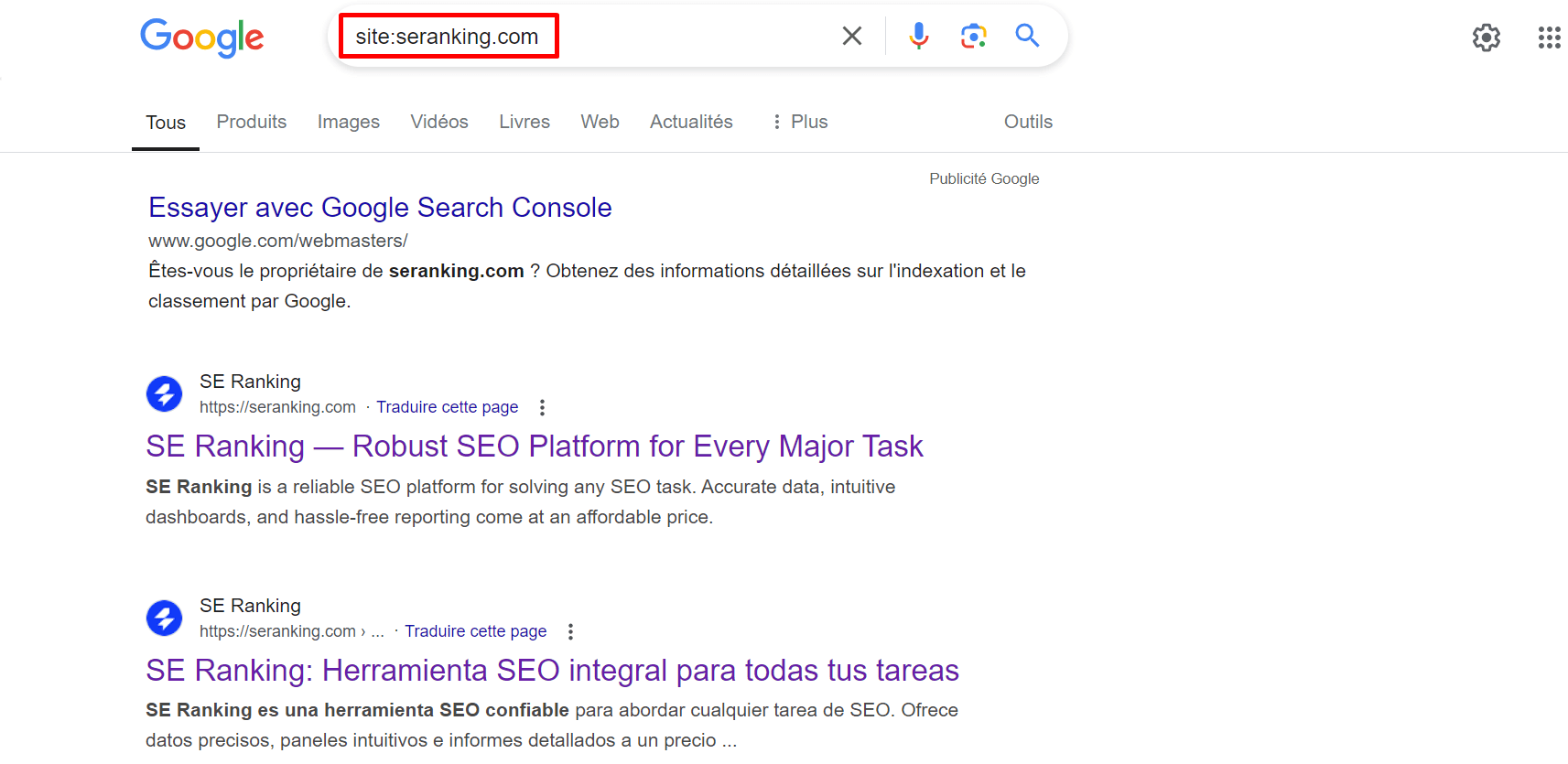Switch to the Web tab
This screenshot has width=1568, height=764.
coord(600,122)
